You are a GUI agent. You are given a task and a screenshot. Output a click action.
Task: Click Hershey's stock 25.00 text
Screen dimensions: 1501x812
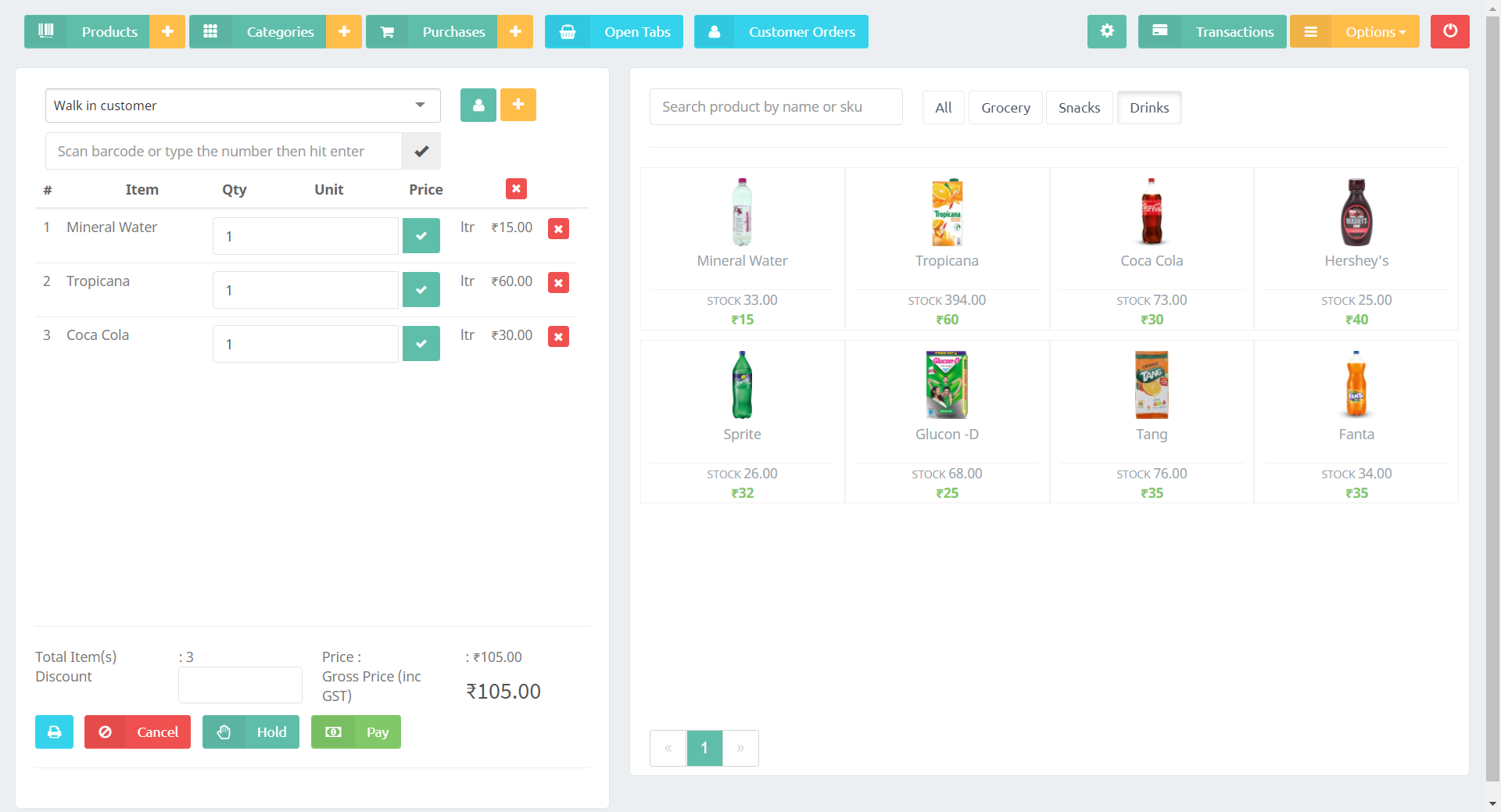1356,300
